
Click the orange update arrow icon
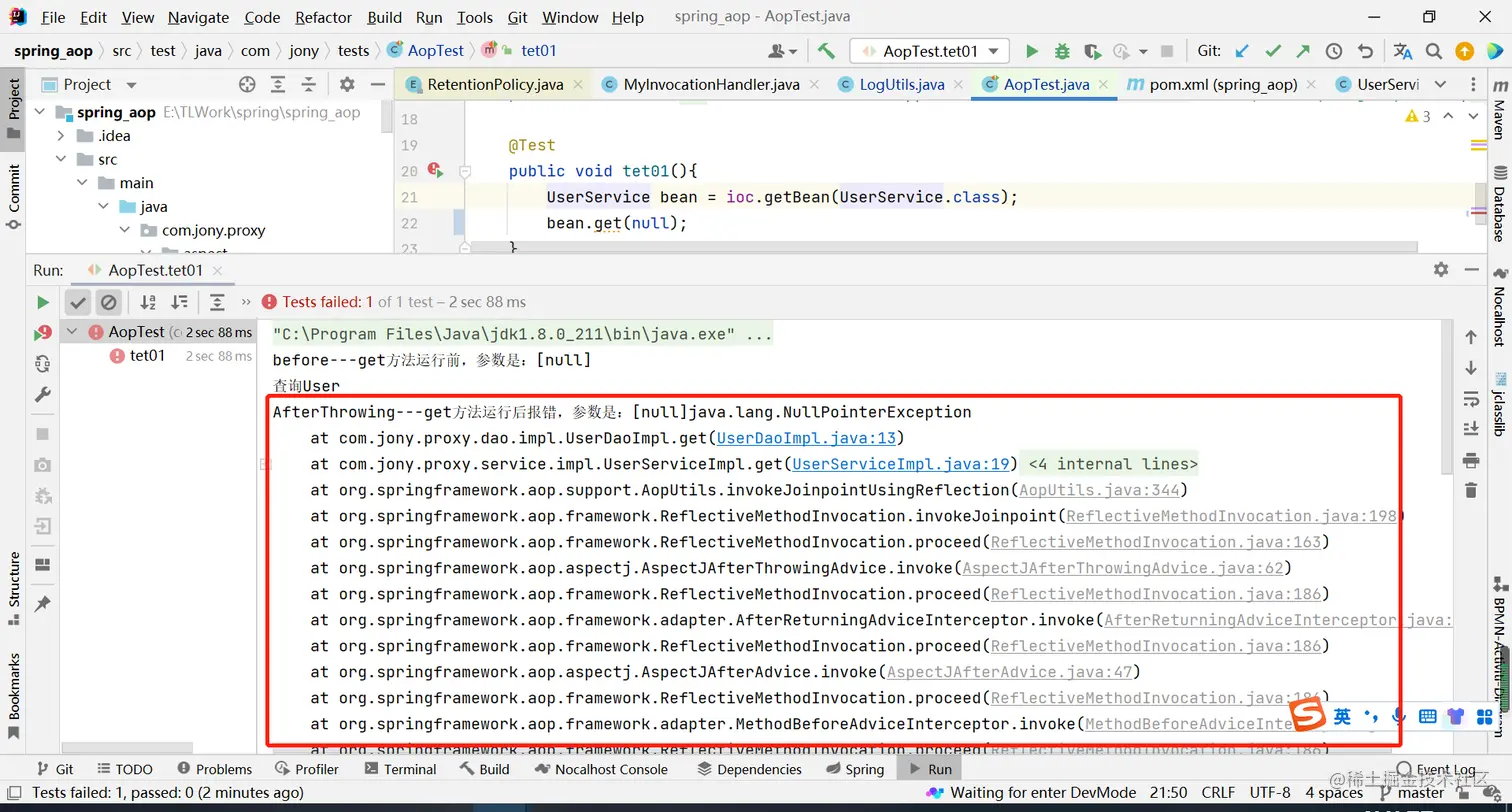[x=1464, y=51]
